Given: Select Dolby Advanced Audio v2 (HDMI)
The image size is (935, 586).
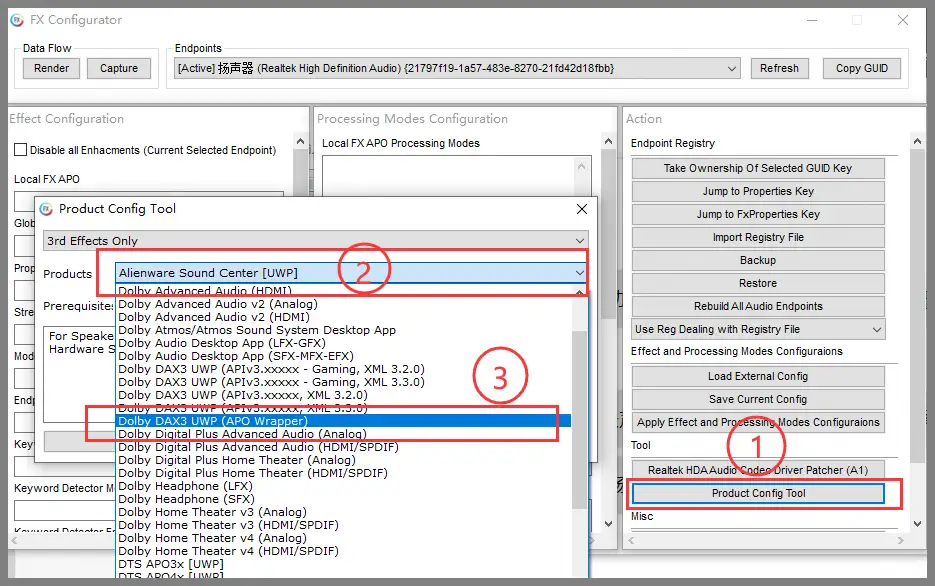Looking at the screenshot, I should (x=343, y=317).
